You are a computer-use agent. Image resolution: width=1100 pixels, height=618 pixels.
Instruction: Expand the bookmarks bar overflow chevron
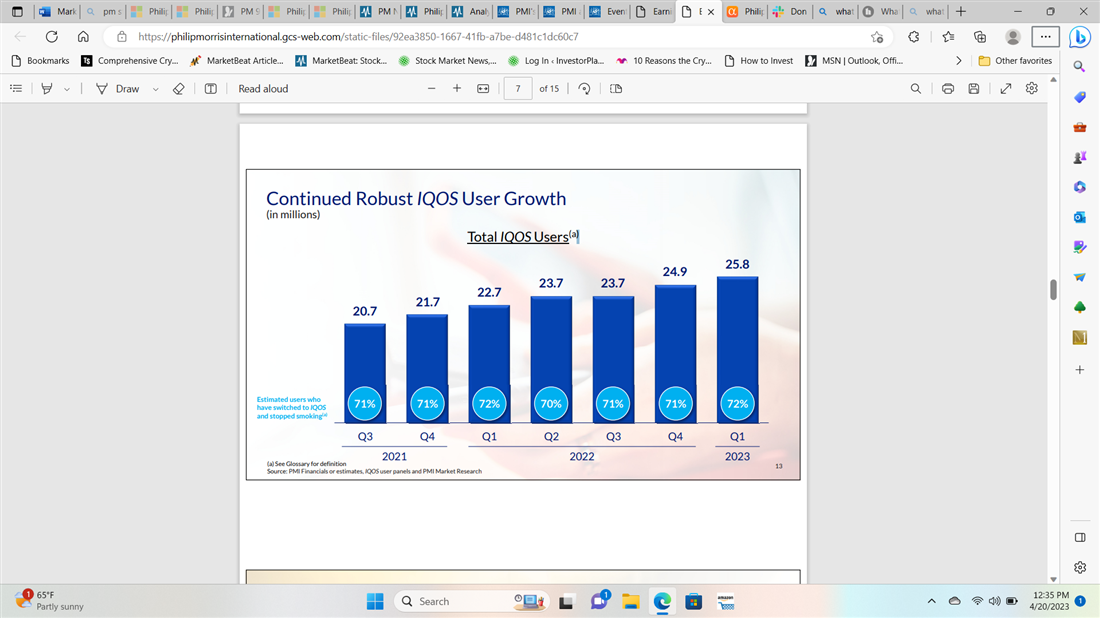point(960,60)
